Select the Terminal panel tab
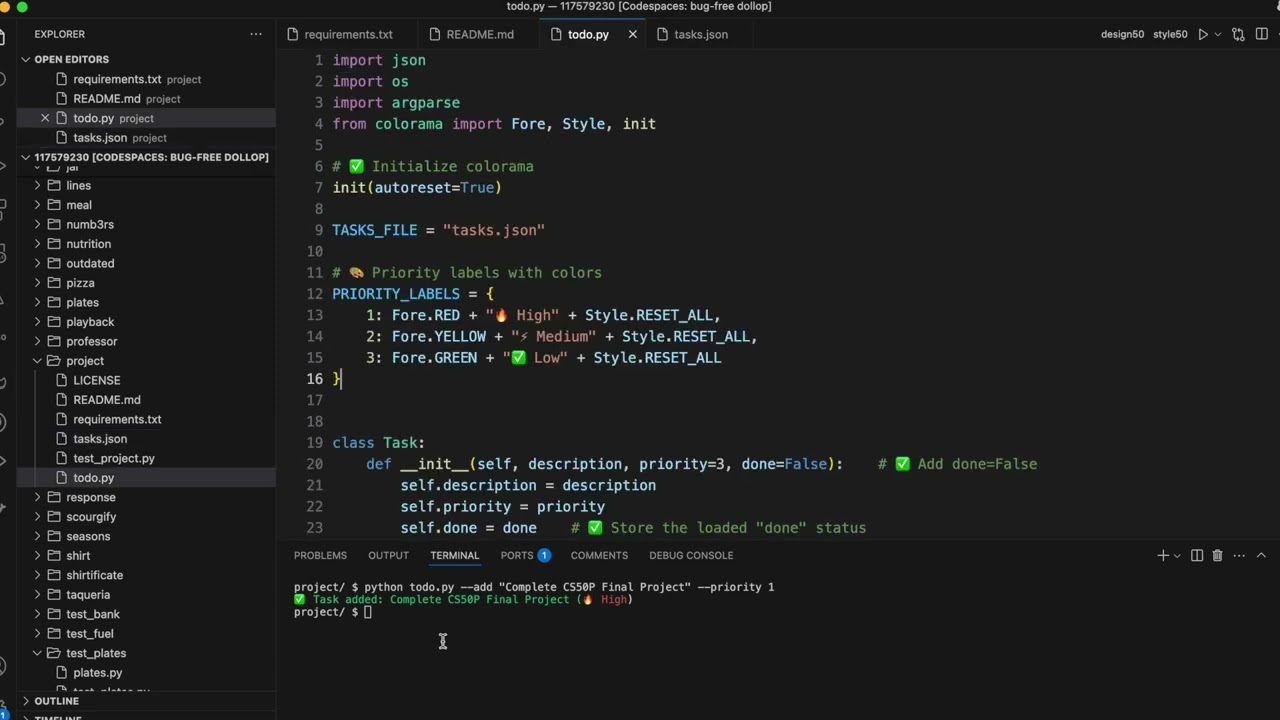Screen dimensions: 1280x720 tap(454, 555)
